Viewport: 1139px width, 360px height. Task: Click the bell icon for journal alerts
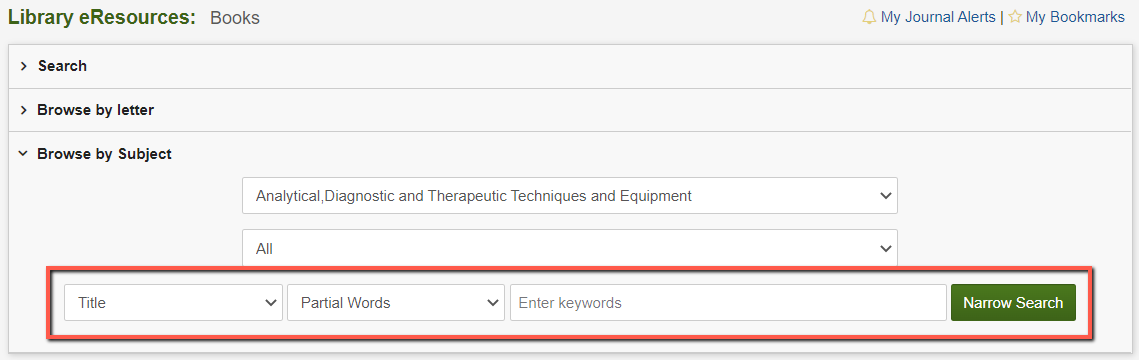coord(869,17)
